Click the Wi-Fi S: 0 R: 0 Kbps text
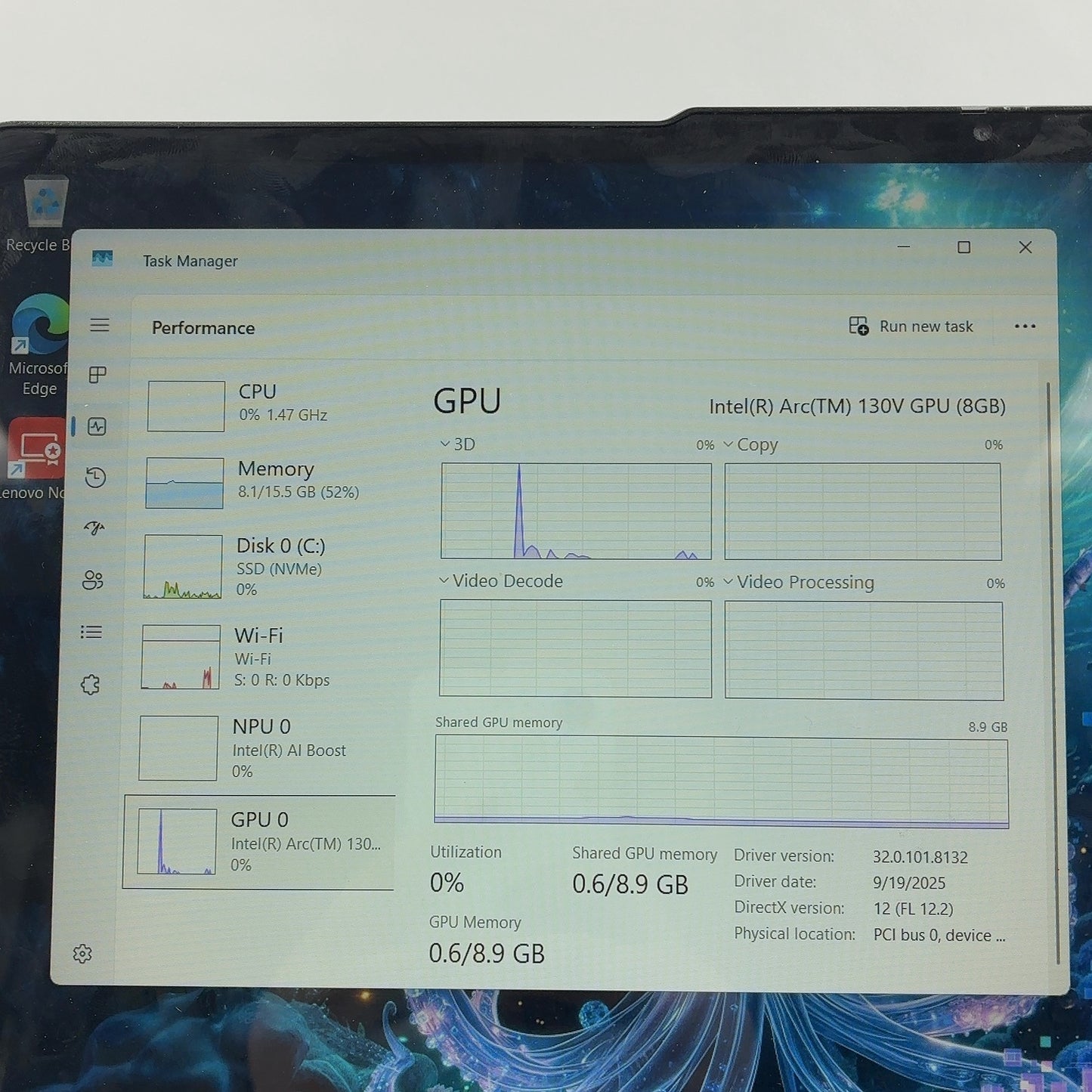The width and height of the screenshot is (1092, 1092). click(x=282, y=680)
